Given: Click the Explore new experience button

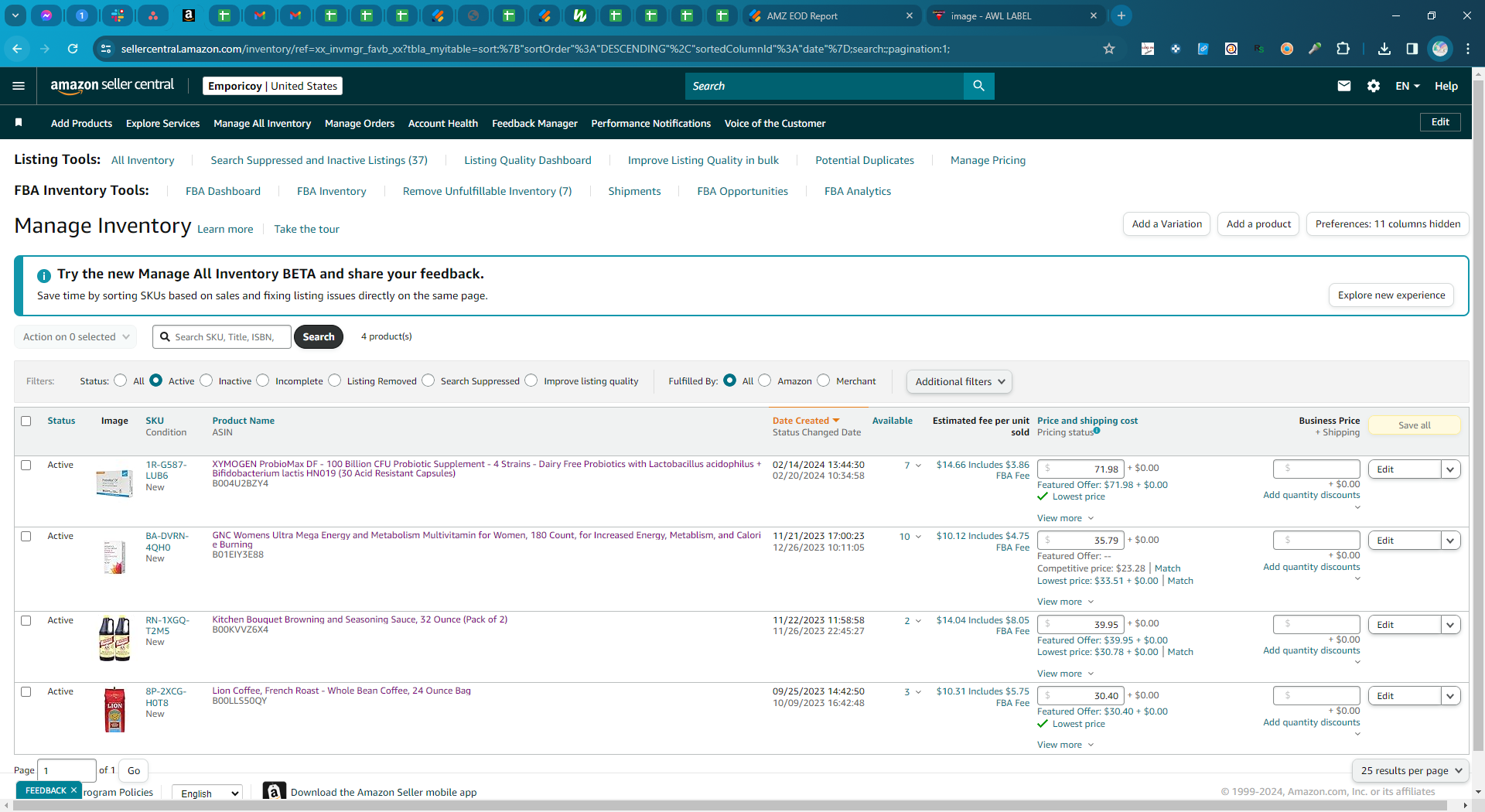Looking at the screenshot, I should point(1391,295).
